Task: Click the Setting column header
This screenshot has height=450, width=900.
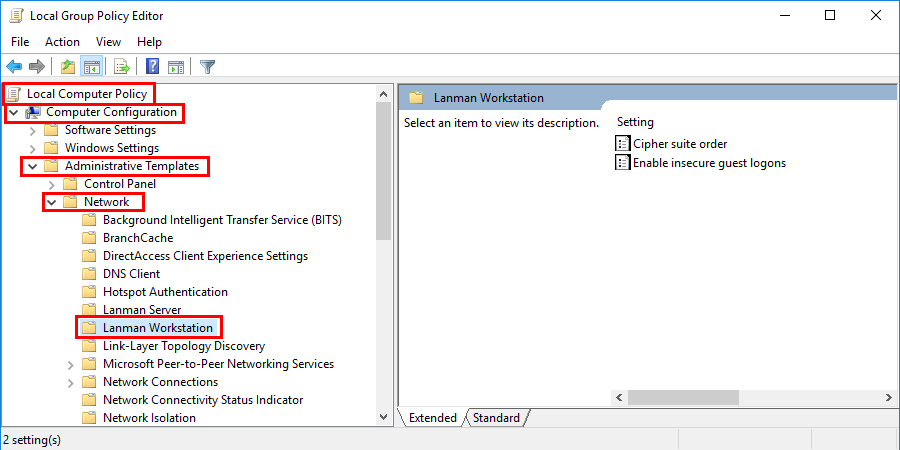Action: (635, 122)
